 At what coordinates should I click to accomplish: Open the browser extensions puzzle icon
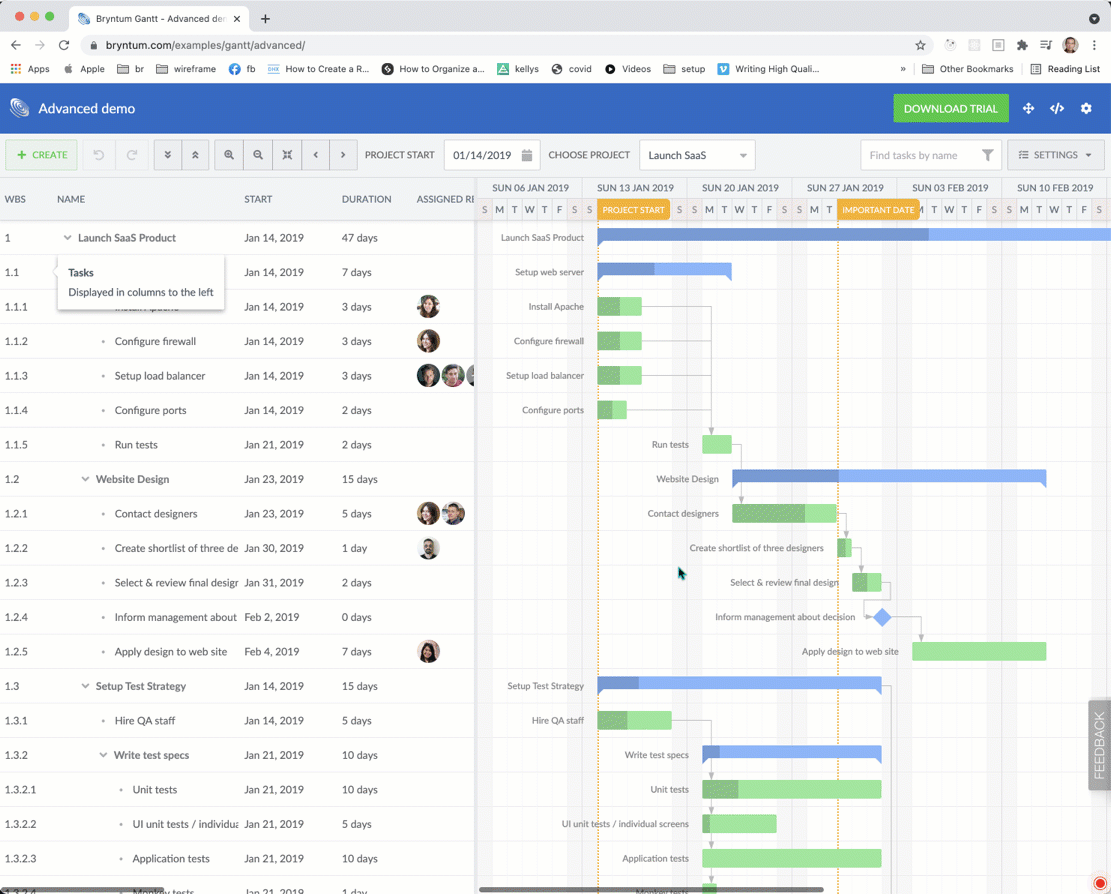click(1022, 45)
